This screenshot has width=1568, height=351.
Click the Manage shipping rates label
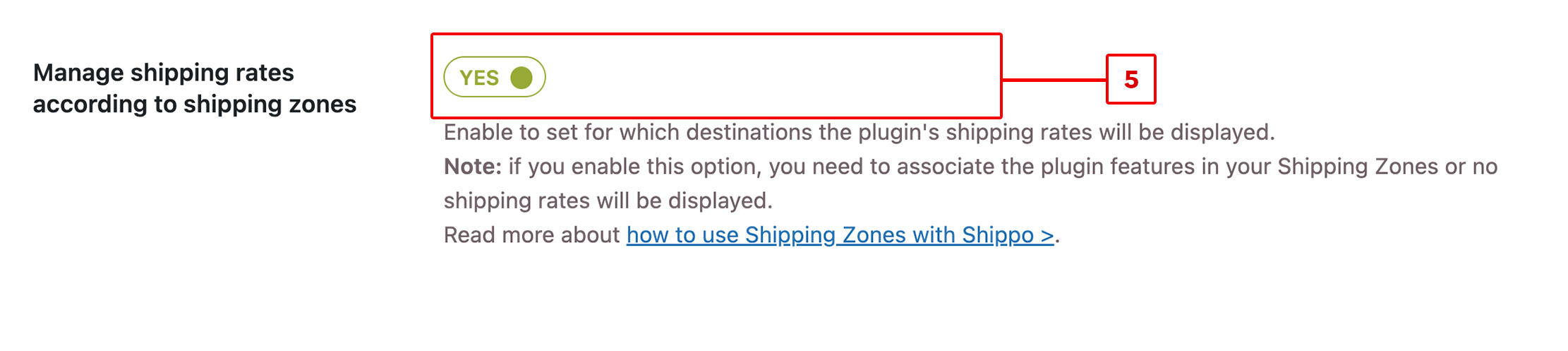(164, 73)
